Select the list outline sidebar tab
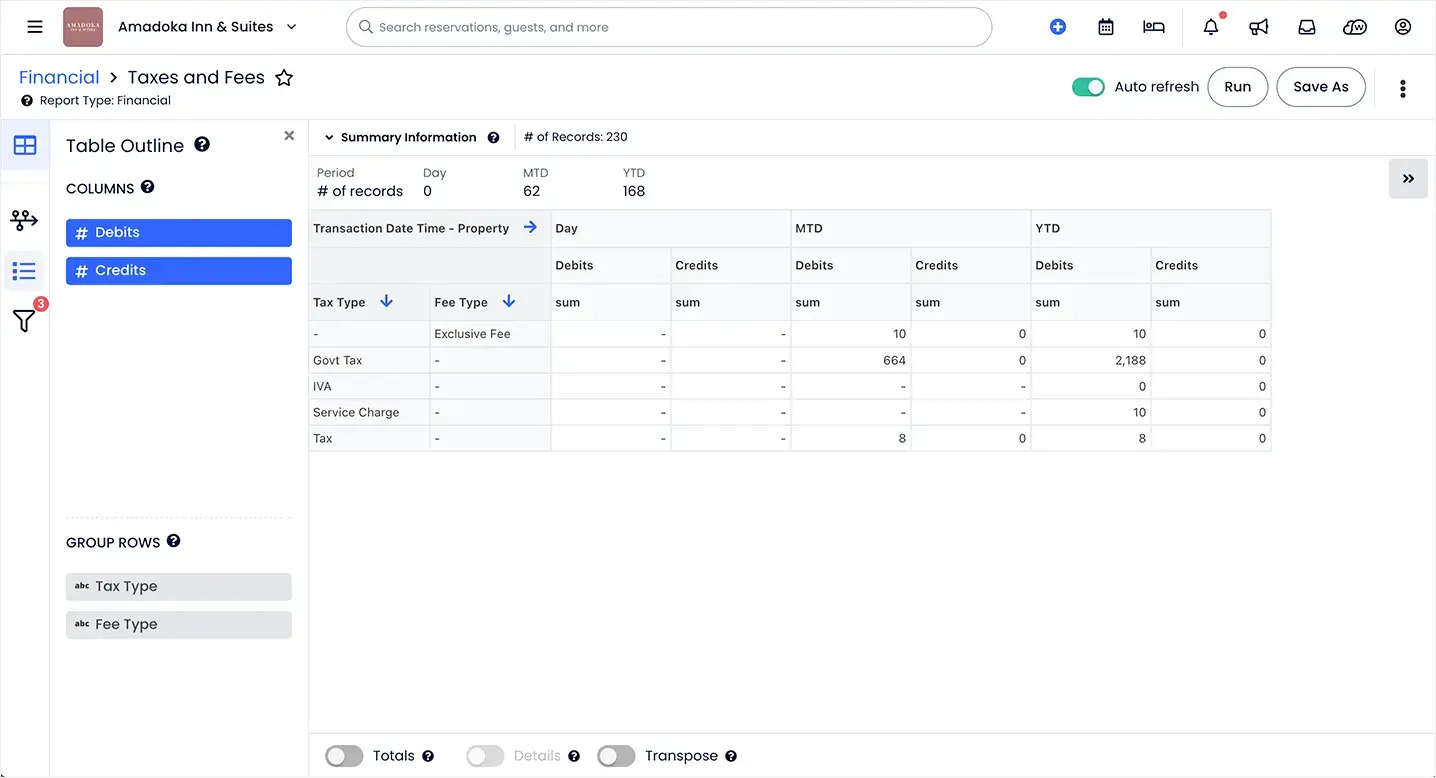This screenshot has height=778, width=1436. 24,271
